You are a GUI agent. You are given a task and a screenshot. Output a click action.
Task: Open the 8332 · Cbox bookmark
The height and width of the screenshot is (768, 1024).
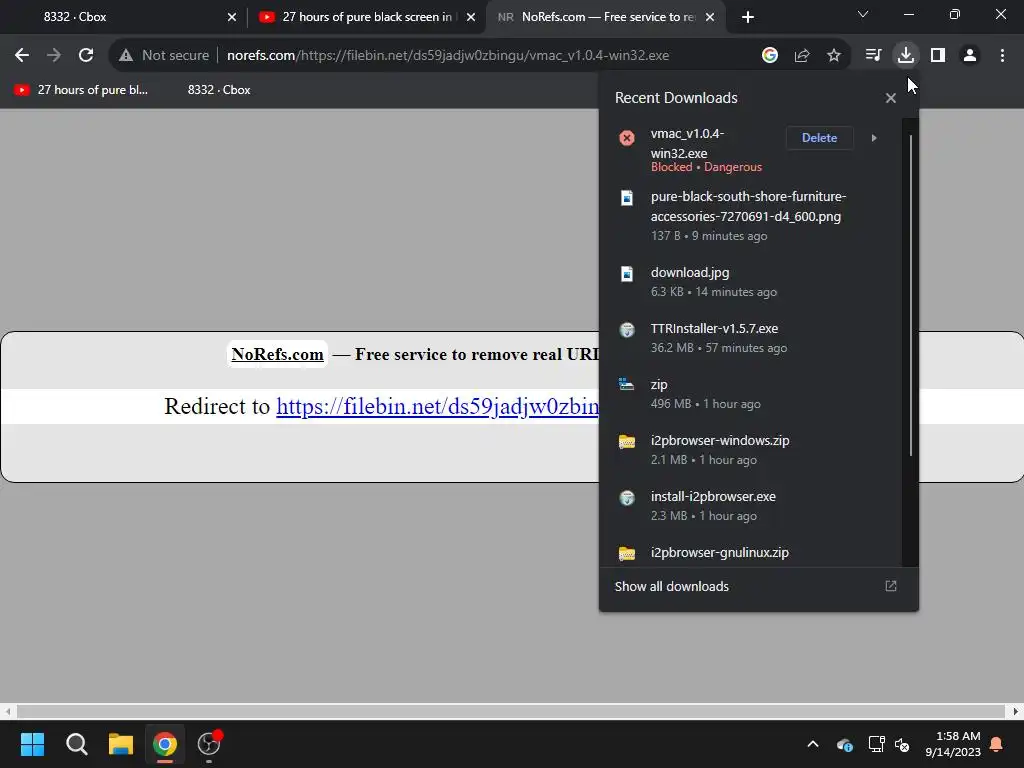[219, 90]
